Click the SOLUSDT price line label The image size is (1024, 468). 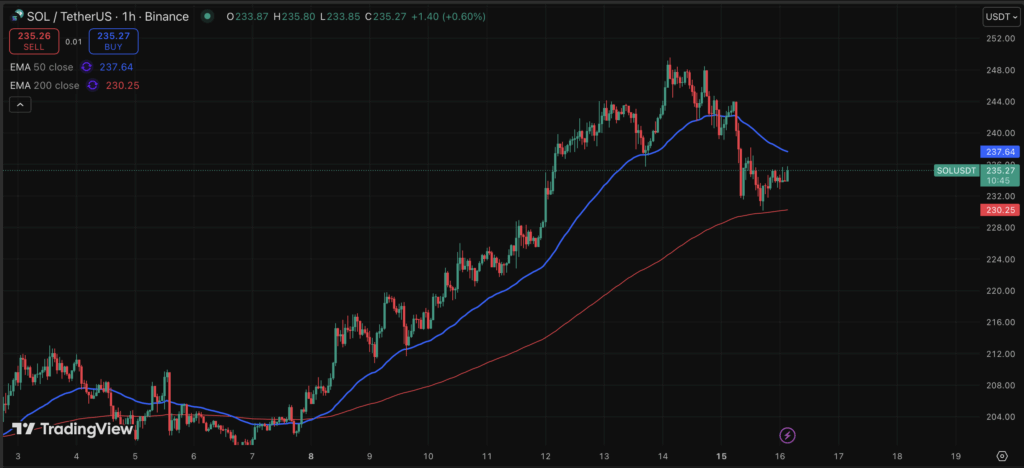coord(957,171)
